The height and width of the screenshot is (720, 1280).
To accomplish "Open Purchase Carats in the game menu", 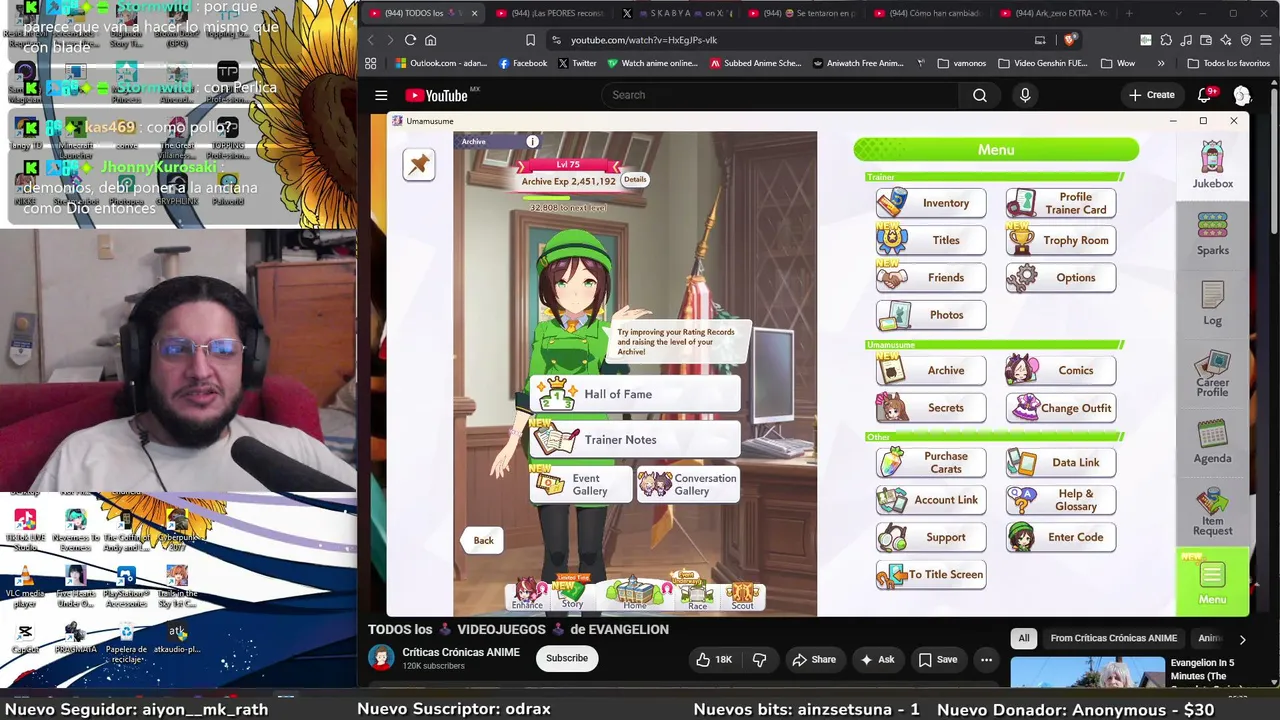I will coord(931,462).
